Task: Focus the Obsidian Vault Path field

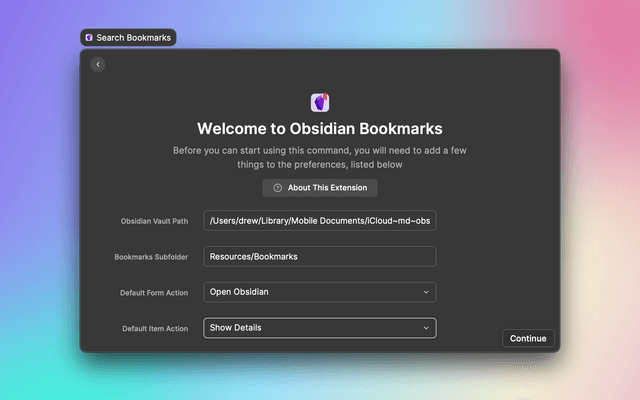Action: pos(320,221)
